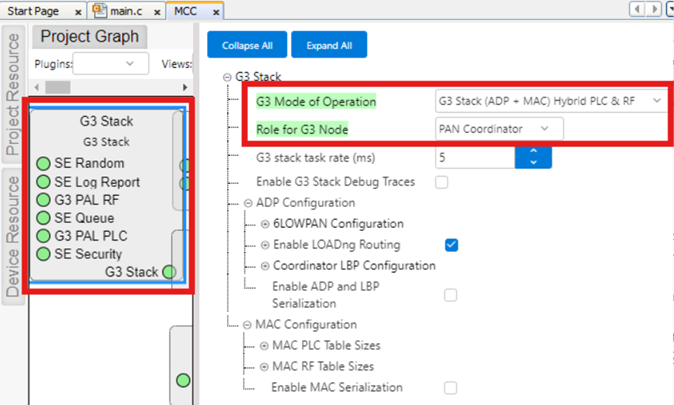The width and height of the screenshot is (674, 405).
Task: Enable G3 Stack Debug Traces checkbox
Action: click(x=441, y=182)
